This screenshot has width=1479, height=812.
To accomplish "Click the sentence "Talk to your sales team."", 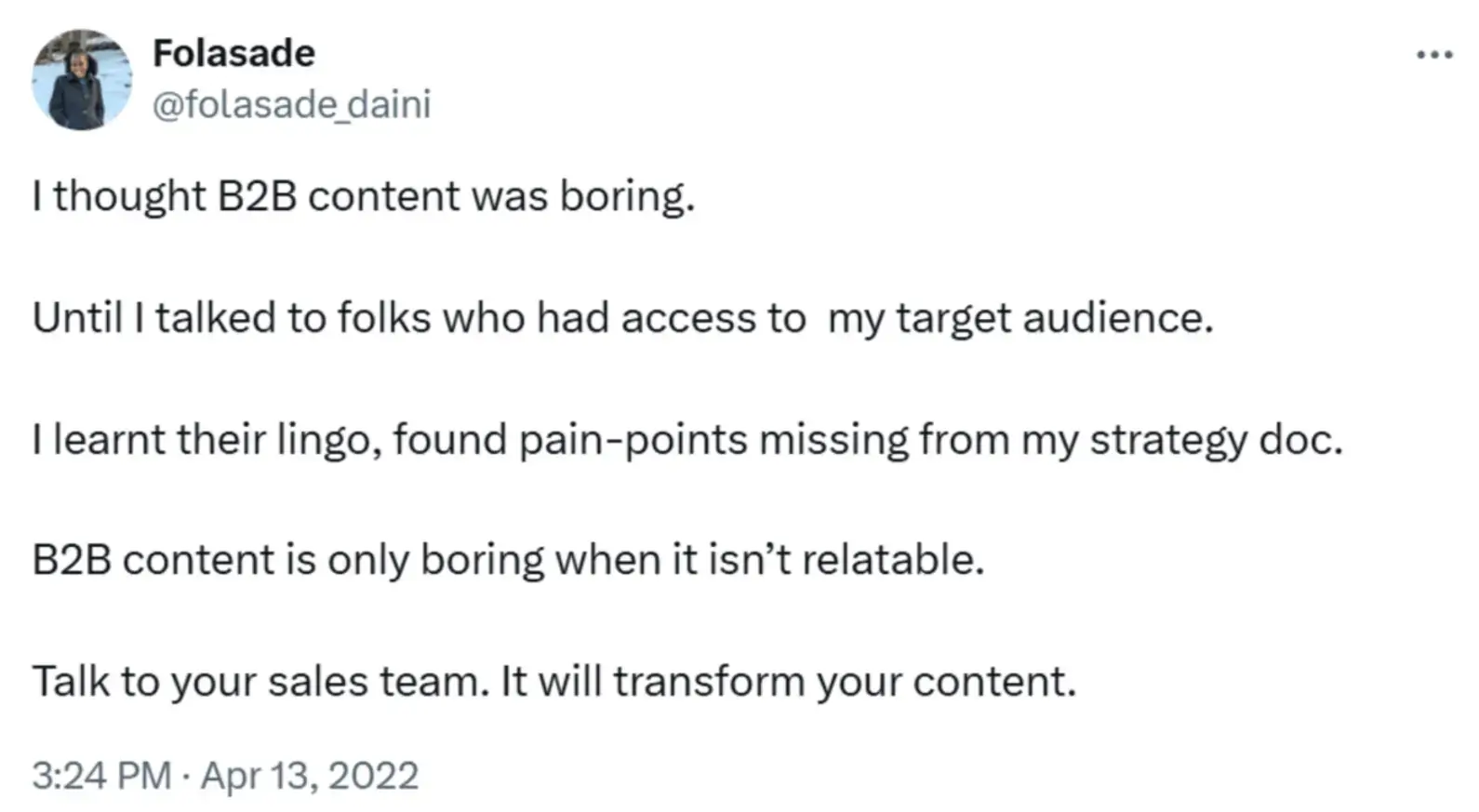I will 260,681.
